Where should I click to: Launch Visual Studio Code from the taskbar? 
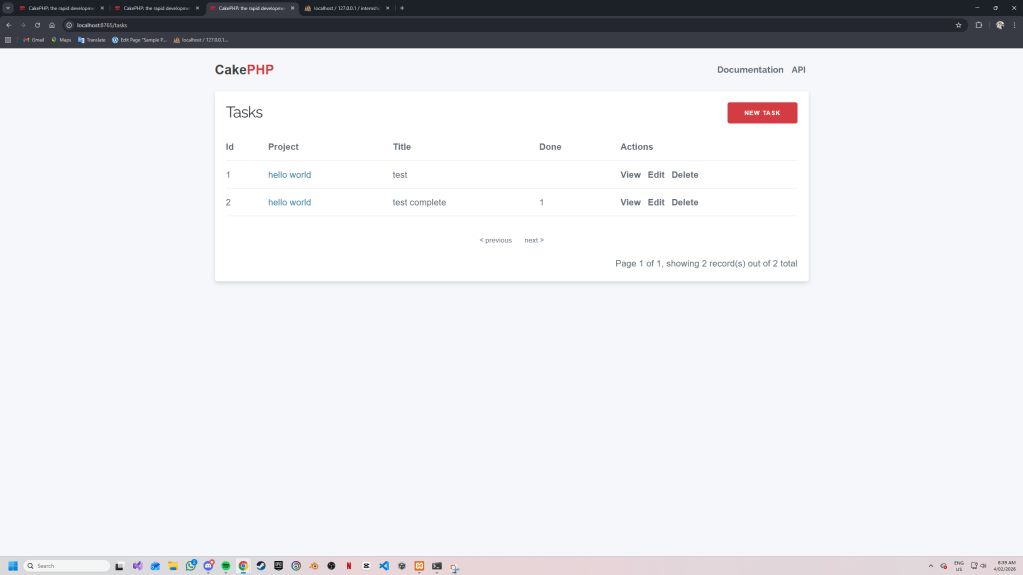(x=384, y=566)
